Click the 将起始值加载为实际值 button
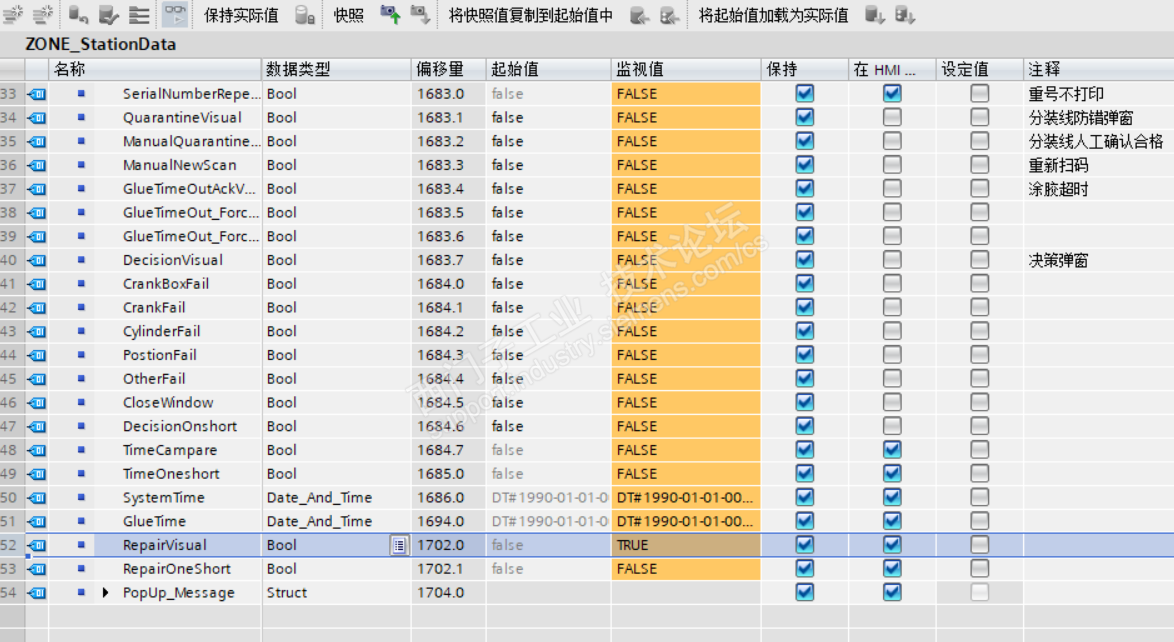This screenshot has height=642, width=1174. (x=773, y=15)
